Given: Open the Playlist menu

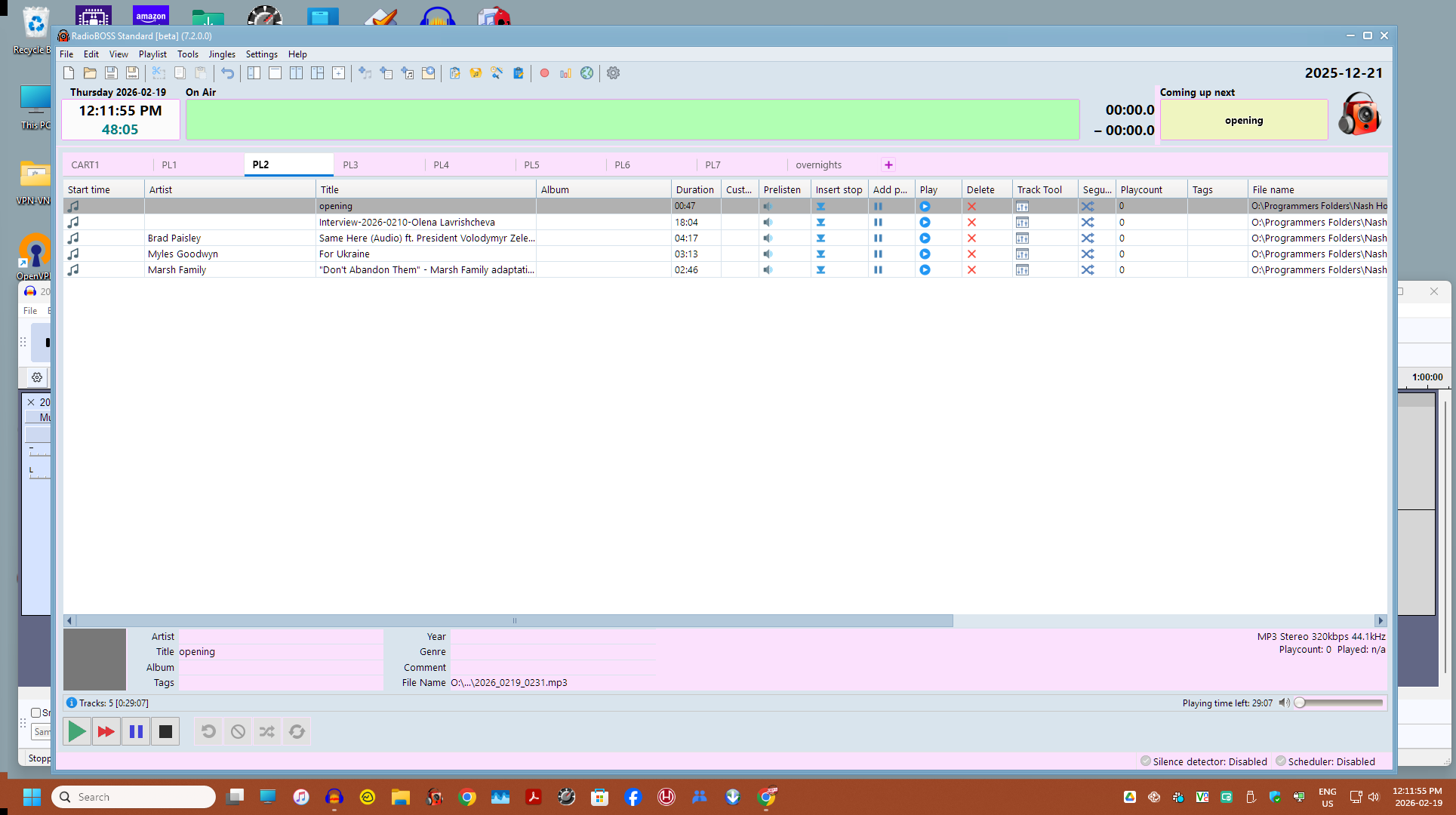Looking at the screenshot, I should [x=152, y=54].
